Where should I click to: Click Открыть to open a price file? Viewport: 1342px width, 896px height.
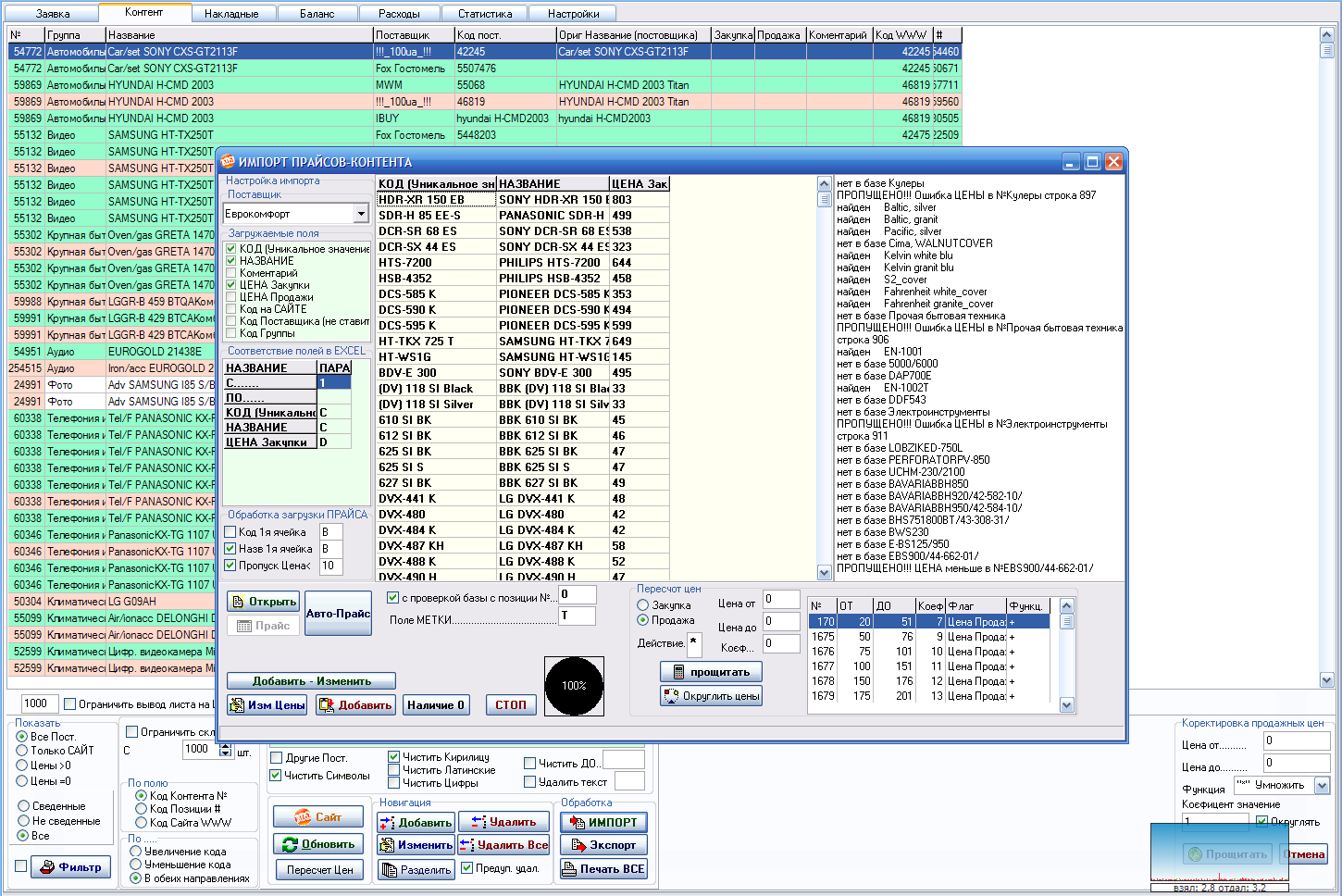click(264, 602)
